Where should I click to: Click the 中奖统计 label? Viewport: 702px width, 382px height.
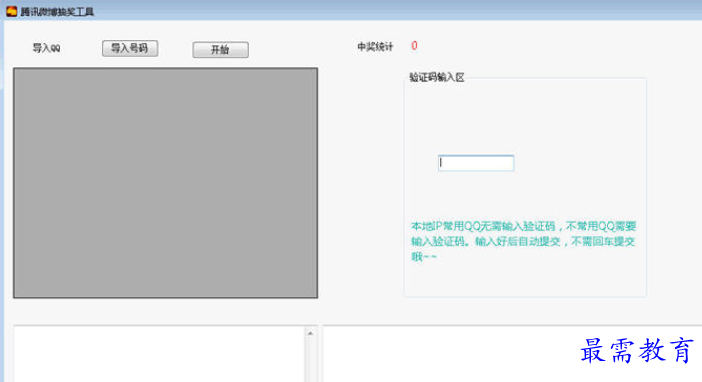click(x=375, y=47)
